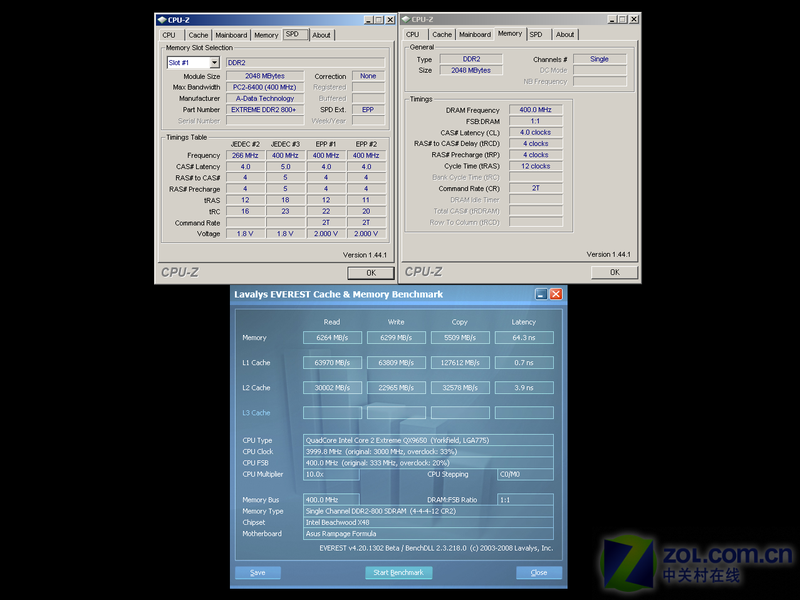Click Manufacturer A-Data Technology field
The height and width of the screenshot is (600, 800).
(265, 98)
